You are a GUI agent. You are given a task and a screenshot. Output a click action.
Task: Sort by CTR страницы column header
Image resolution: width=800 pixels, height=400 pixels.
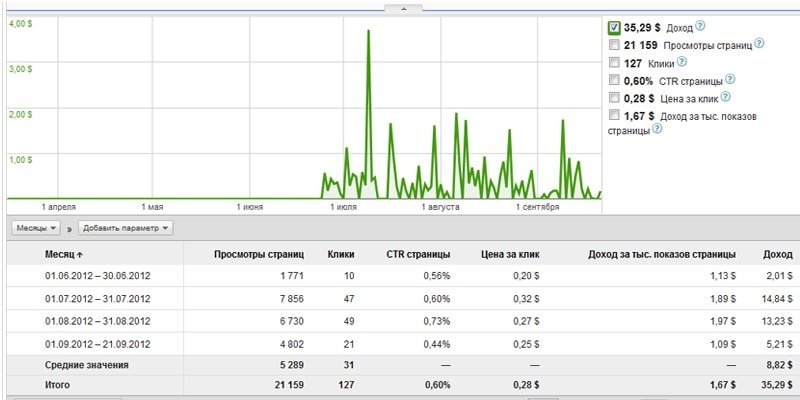pos(418,254)
